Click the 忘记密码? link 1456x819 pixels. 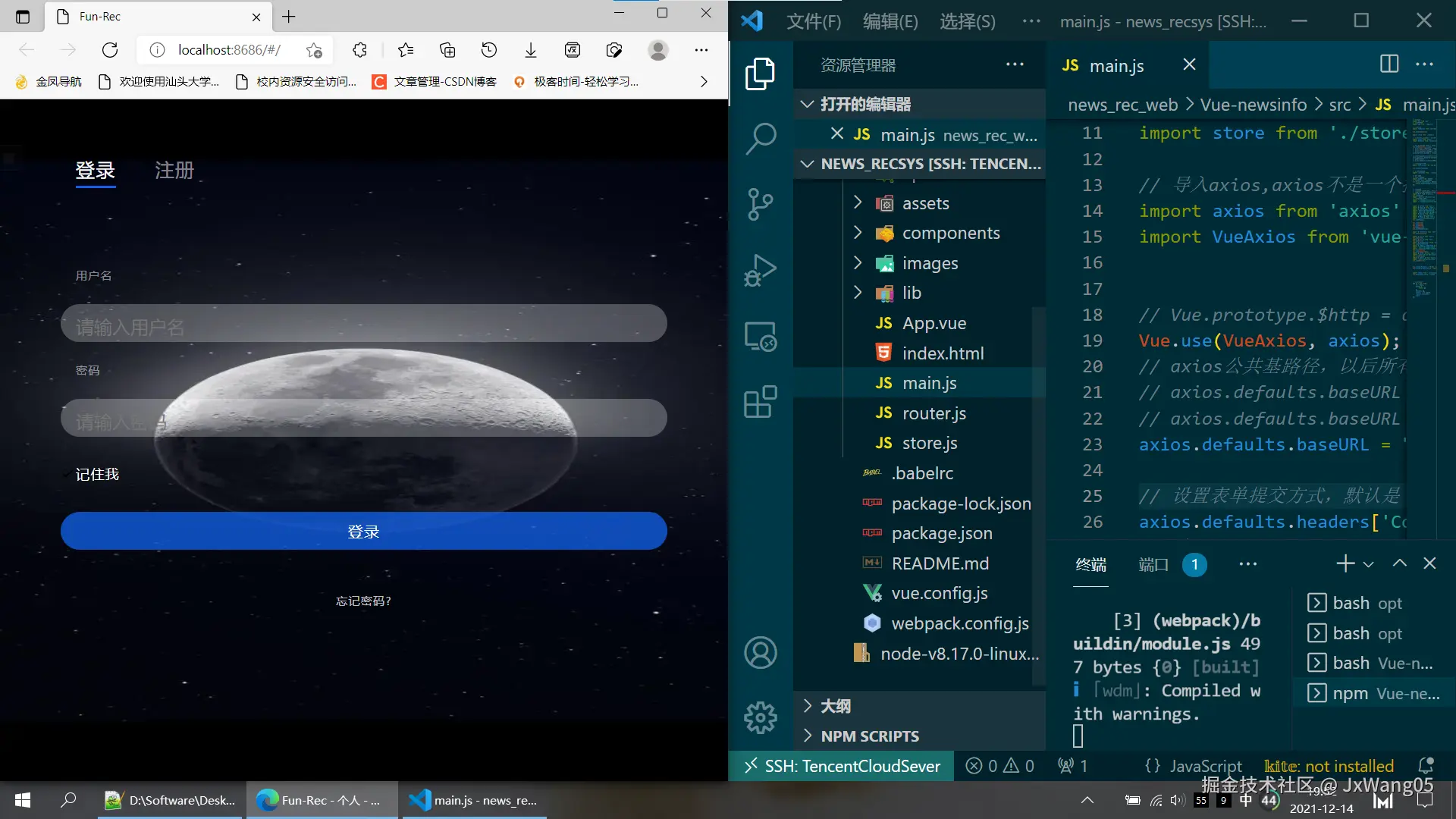coord(363,601)
